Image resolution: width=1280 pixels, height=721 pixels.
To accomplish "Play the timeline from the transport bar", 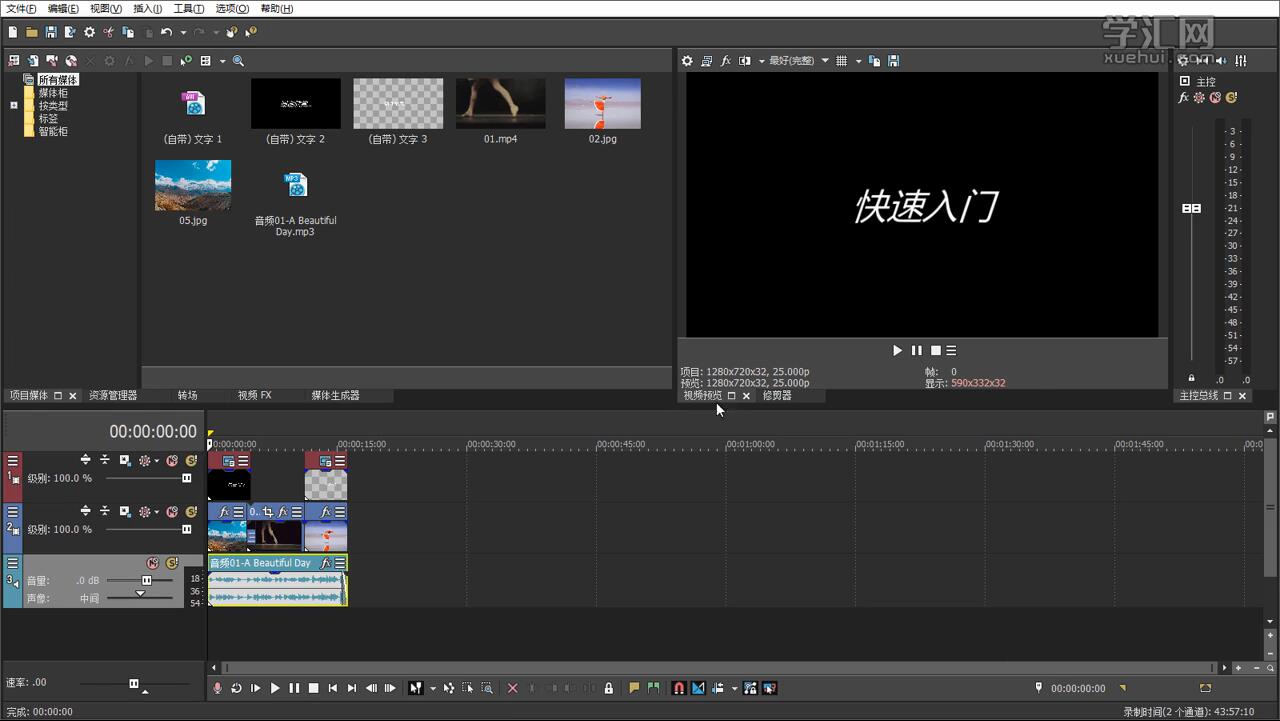I will (x=275, y=688).
